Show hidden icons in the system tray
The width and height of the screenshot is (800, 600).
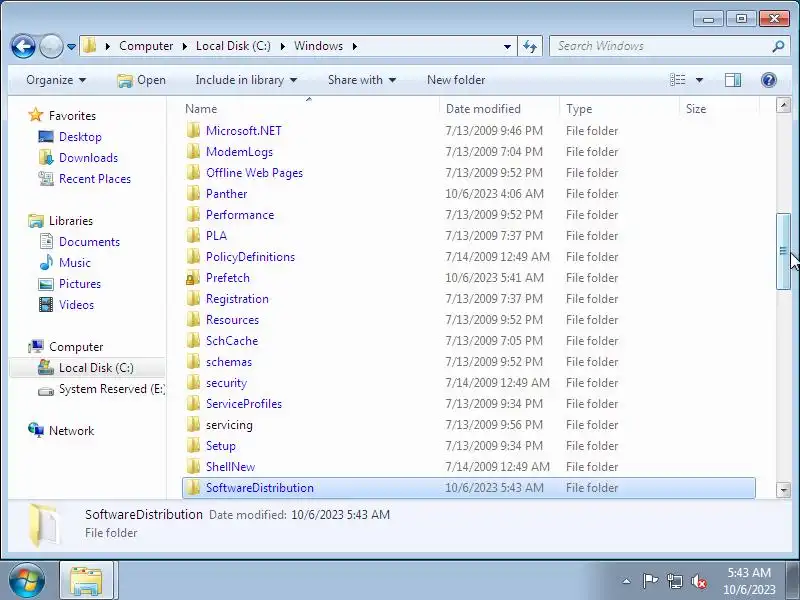[627, 581]
